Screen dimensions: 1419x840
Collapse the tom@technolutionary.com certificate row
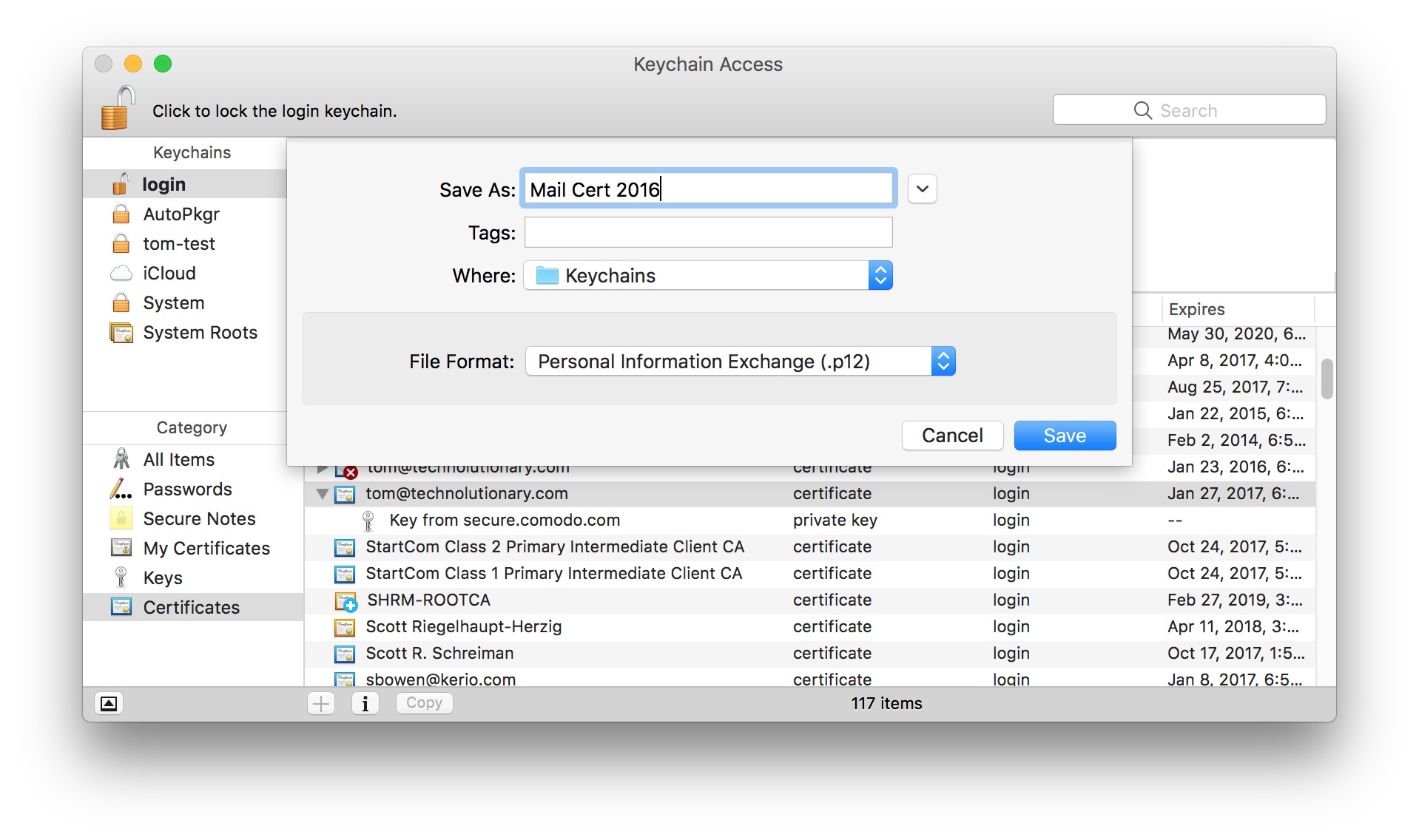click(x=322, y=494)
